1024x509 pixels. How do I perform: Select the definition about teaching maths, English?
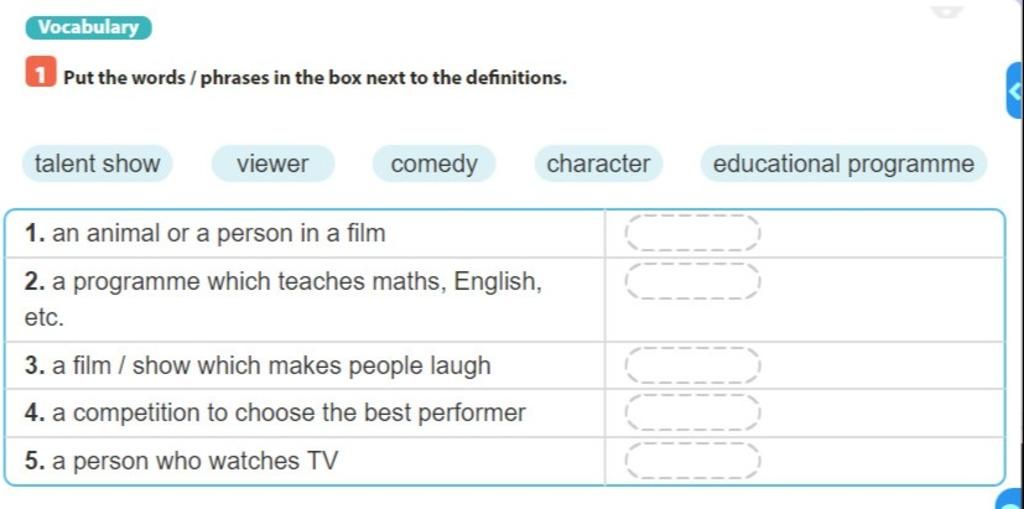(283, 299)
